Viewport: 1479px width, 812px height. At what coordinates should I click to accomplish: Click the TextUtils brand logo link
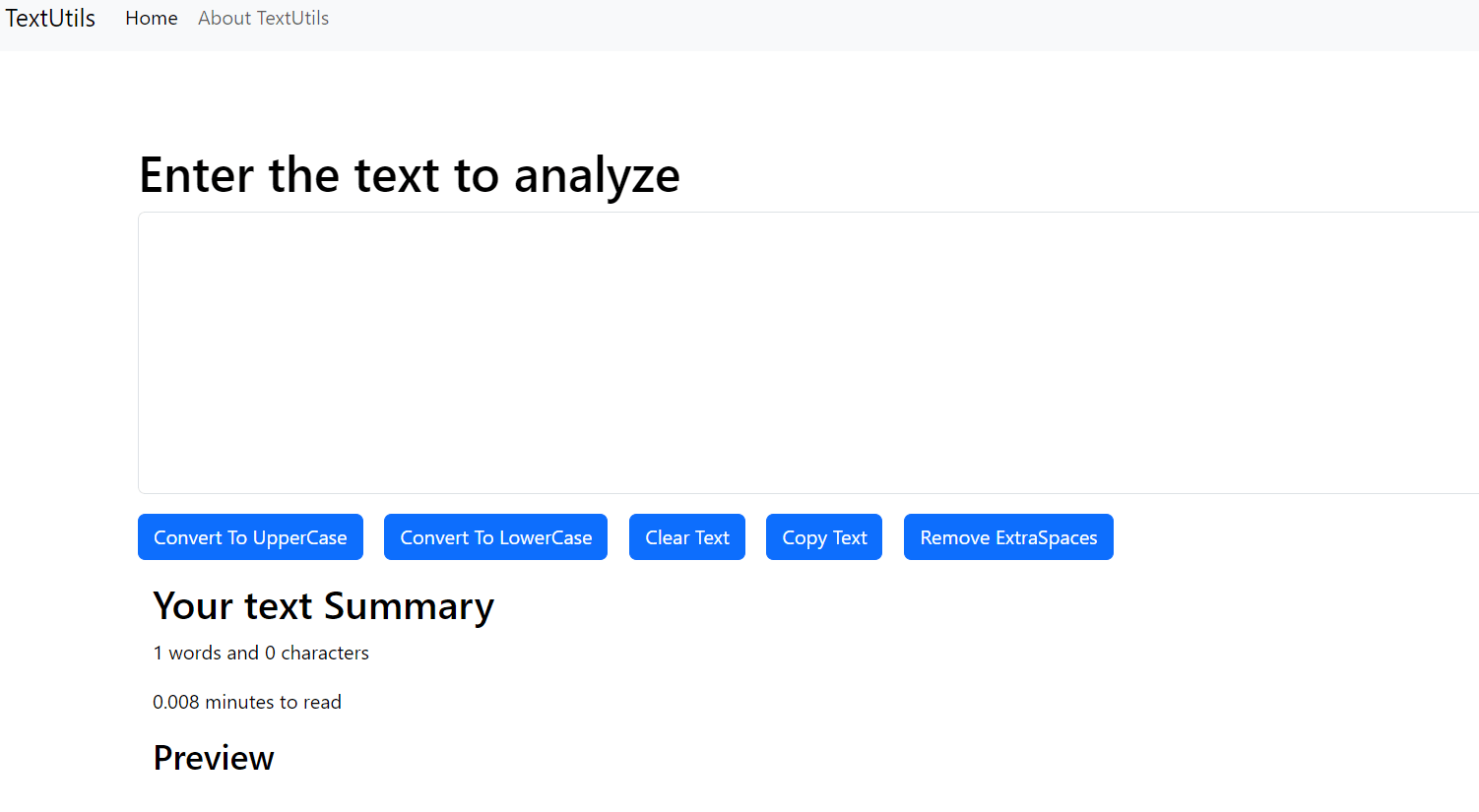pos(50,19)
